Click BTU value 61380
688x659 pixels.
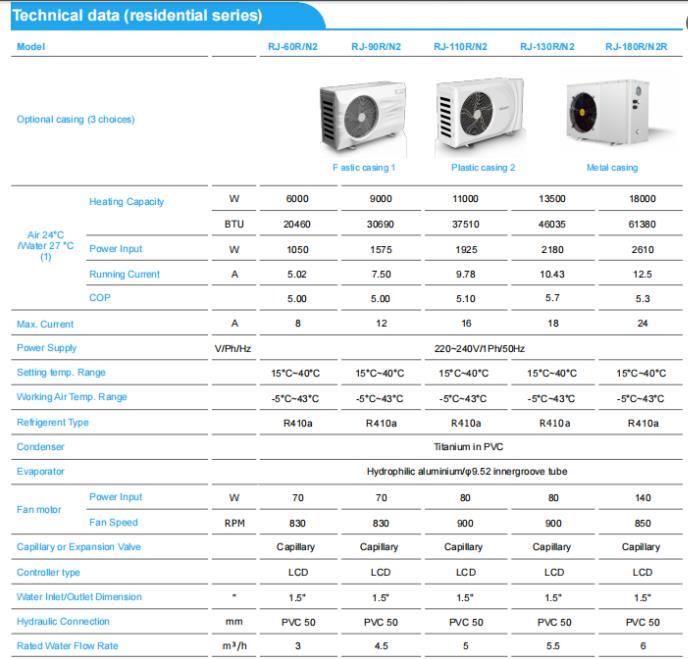pos(642,224)
